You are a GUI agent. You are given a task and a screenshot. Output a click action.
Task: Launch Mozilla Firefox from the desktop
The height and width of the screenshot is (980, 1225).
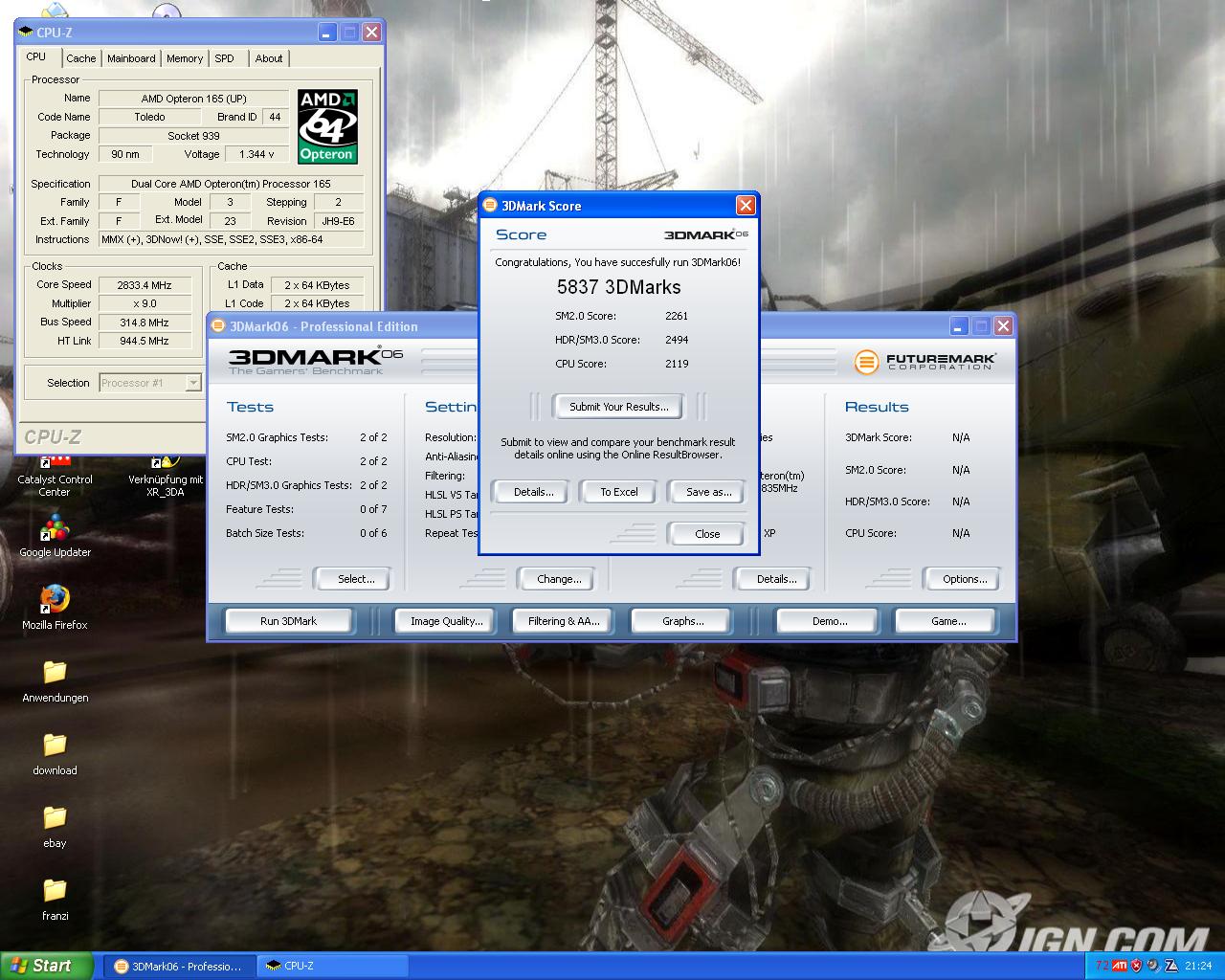[55, 607]
